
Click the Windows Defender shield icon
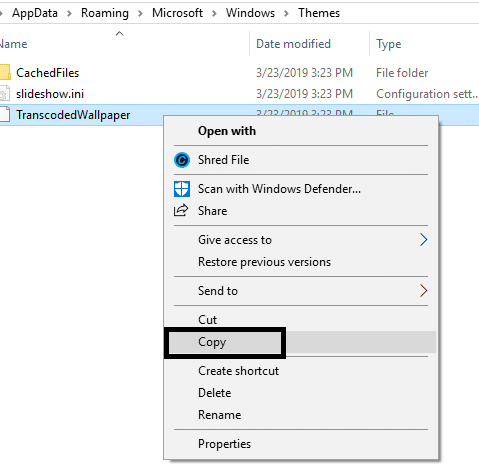(182, 189)
